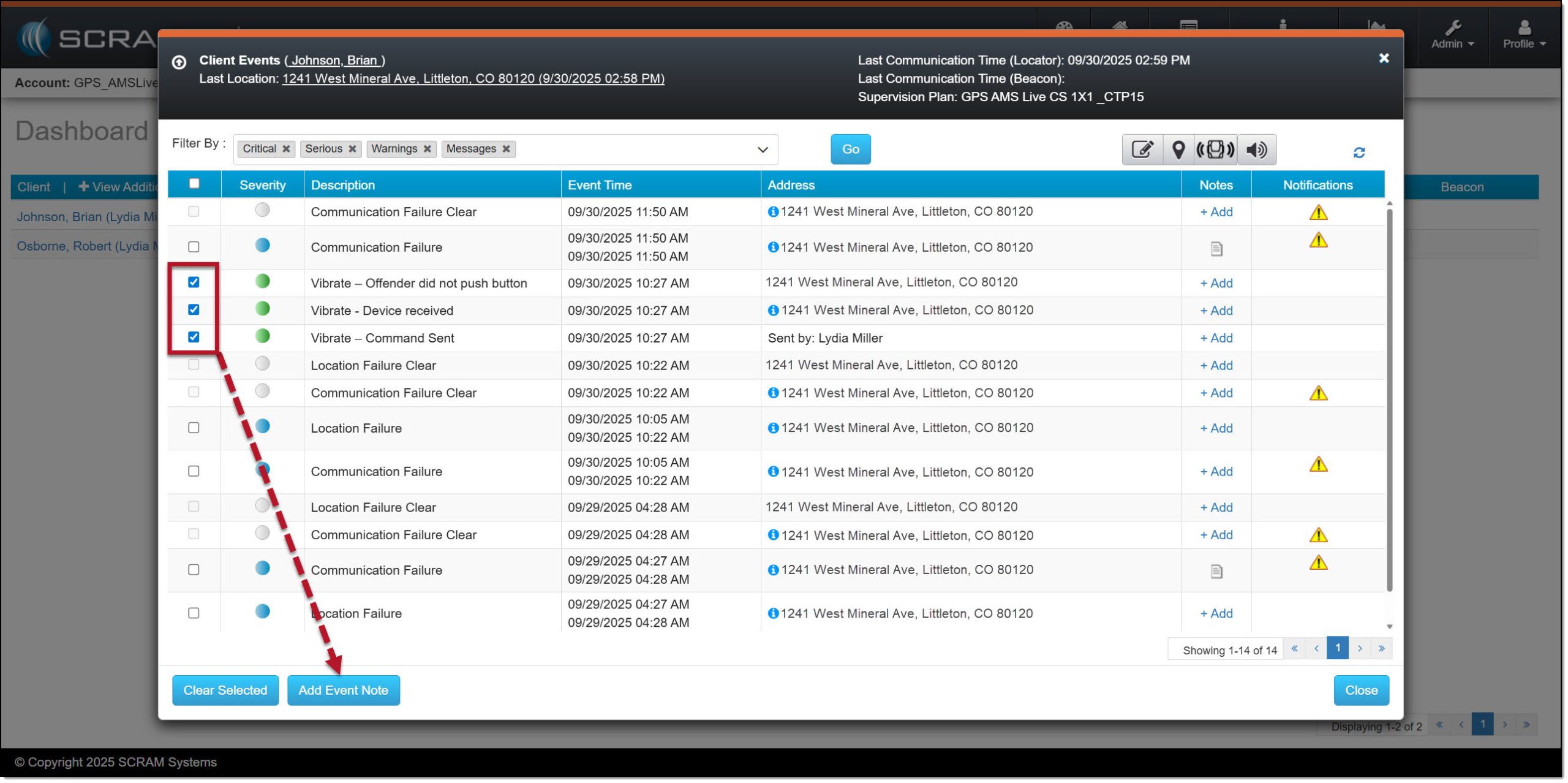Screen dimensions: 1568x783
Task: Toggle the select-all header checkbox
Action: 194,184
